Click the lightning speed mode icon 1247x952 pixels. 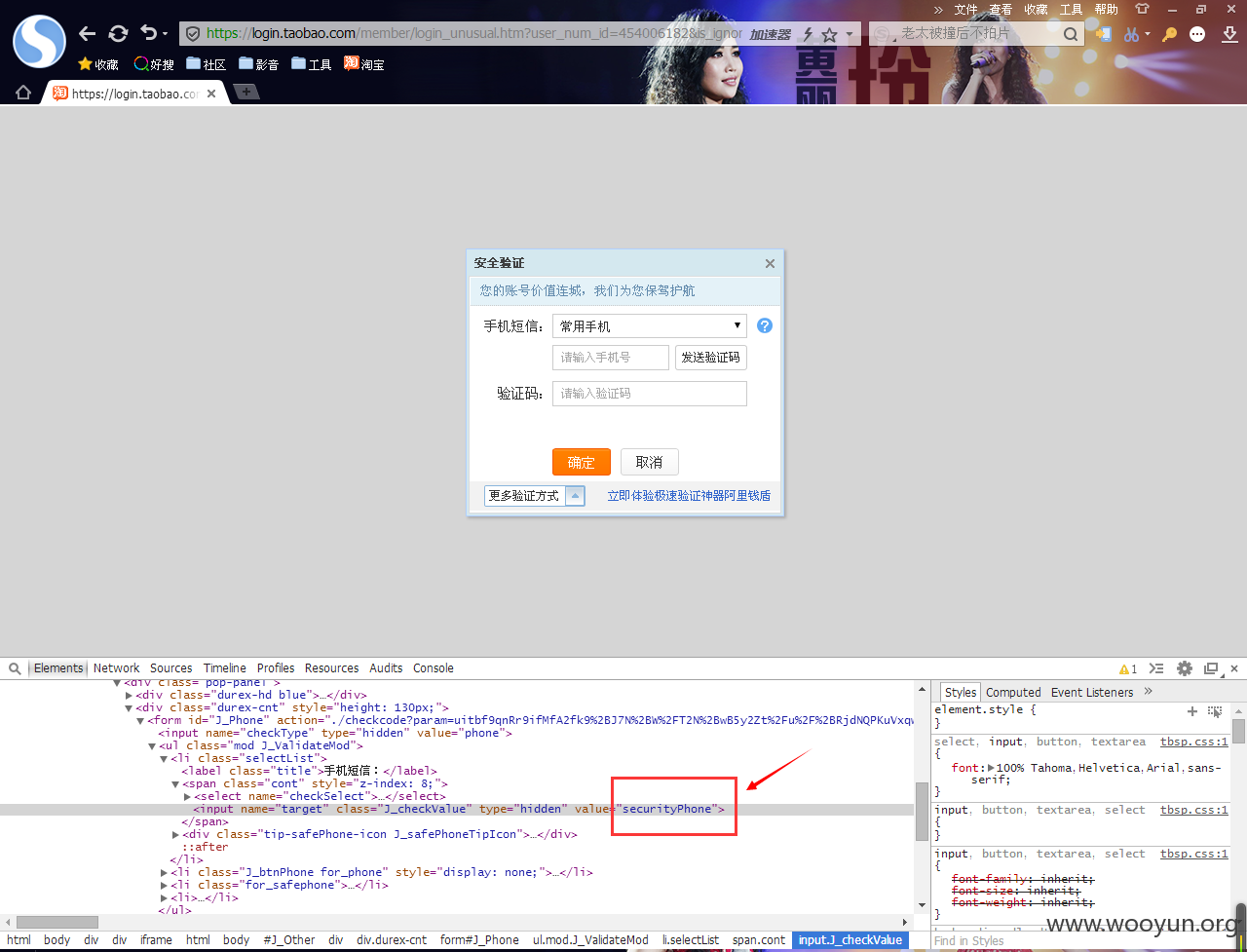tap(807, 34)
